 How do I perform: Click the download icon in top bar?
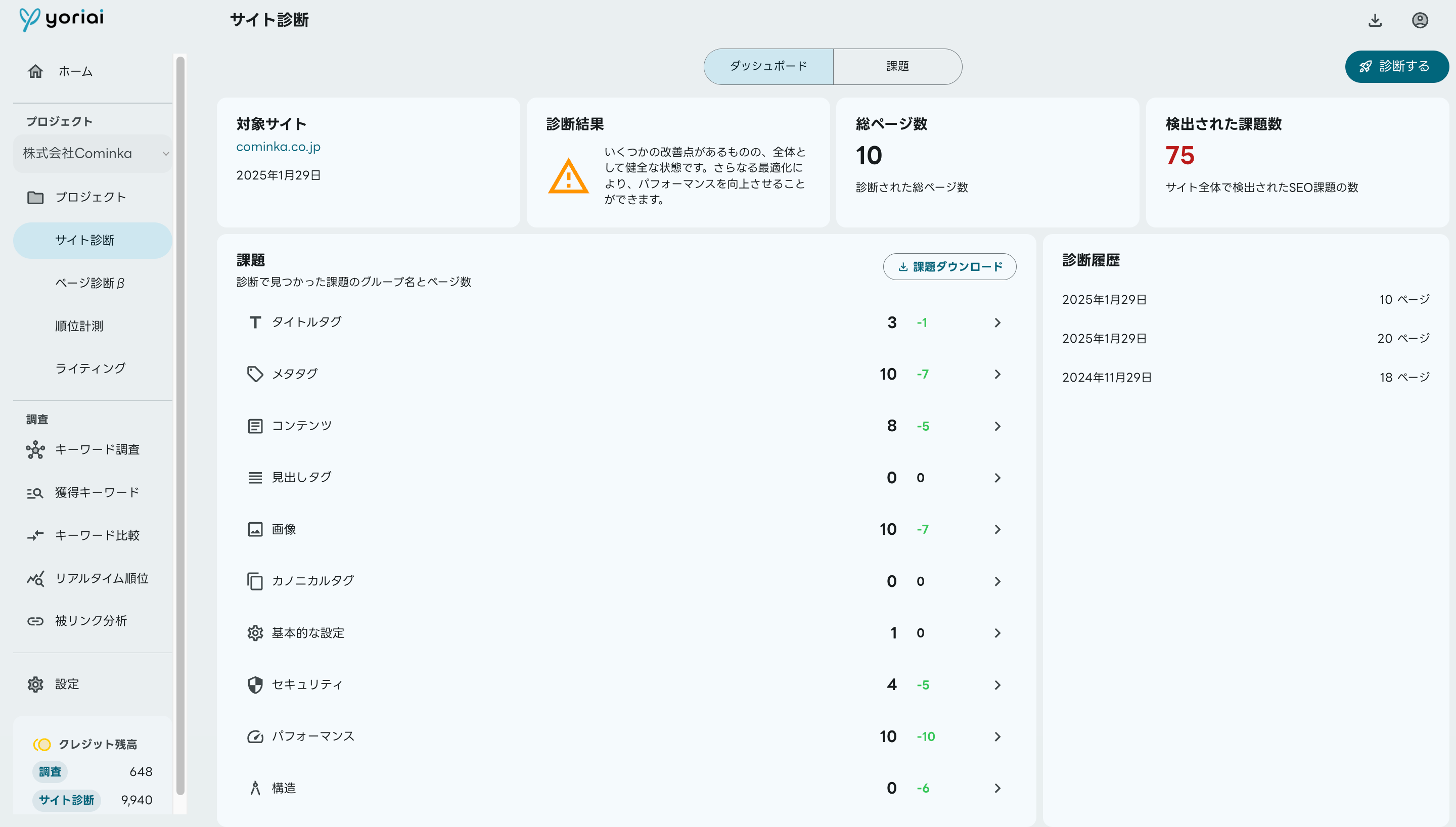coord(1375,20)
